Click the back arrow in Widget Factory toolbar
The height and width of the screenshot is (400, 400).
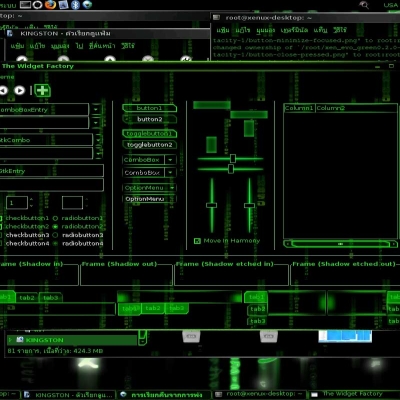coord(3,90)
